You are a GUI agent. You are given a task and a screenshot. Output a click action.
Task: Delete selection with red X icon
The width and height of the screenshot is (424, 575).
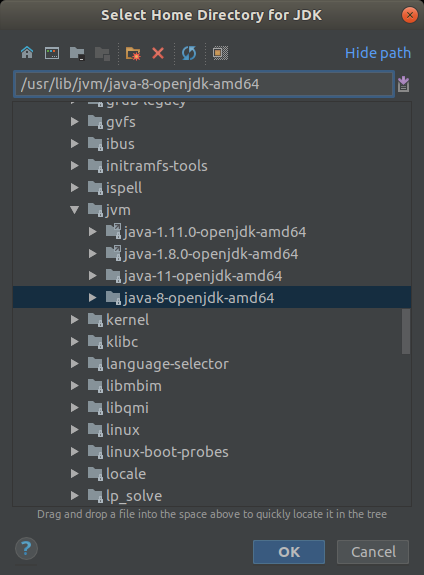(158, 54)
